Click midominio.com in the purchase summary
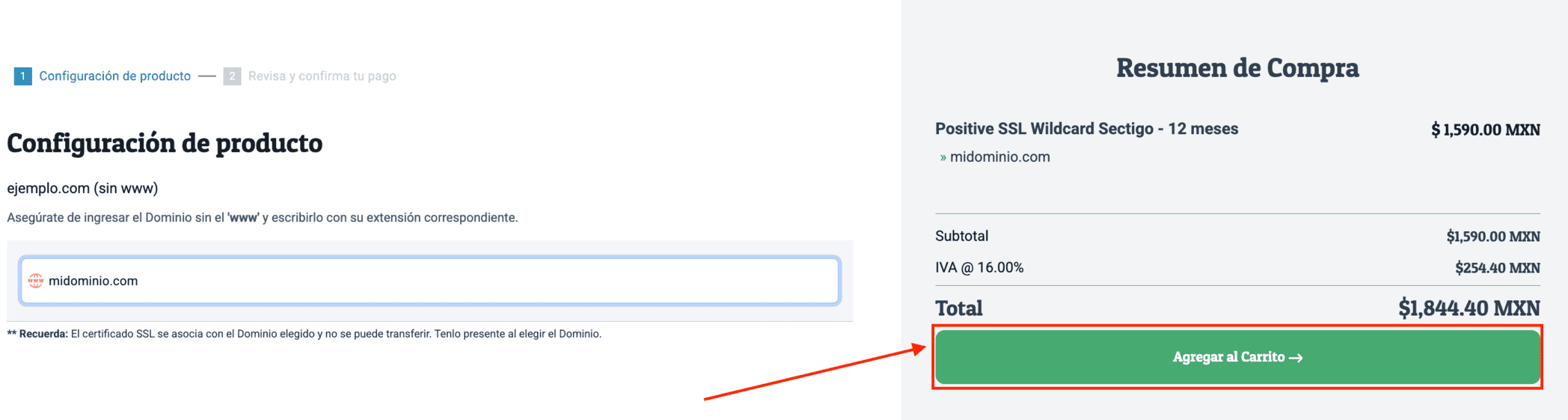The image size is (1568, 420). [x=1000, y=157]
